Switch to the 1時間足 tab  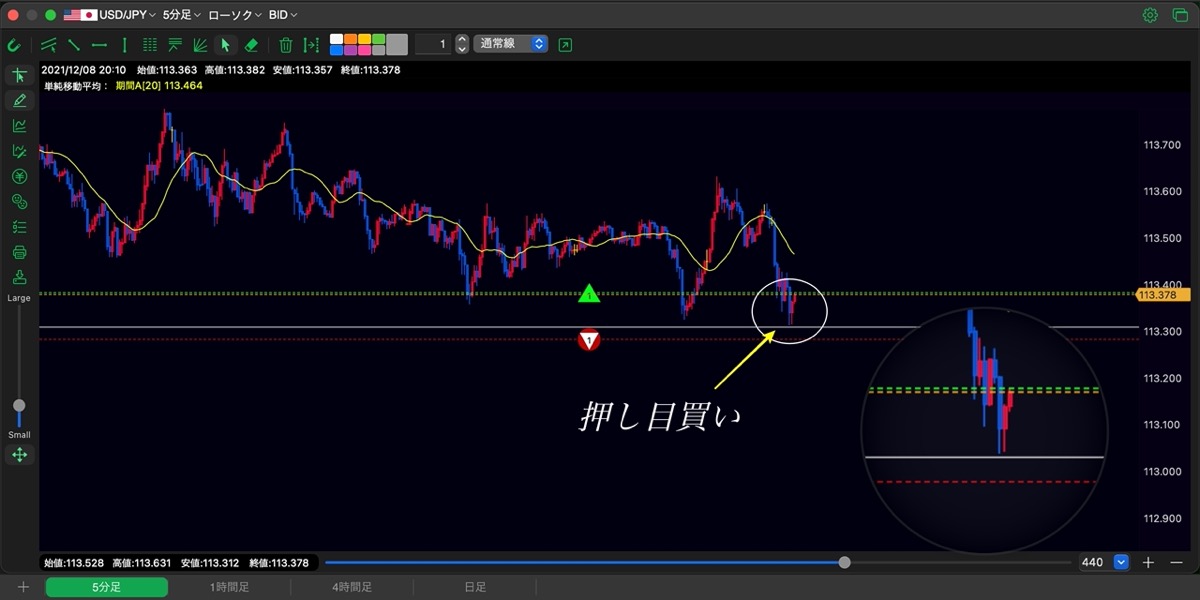point(229,587)
